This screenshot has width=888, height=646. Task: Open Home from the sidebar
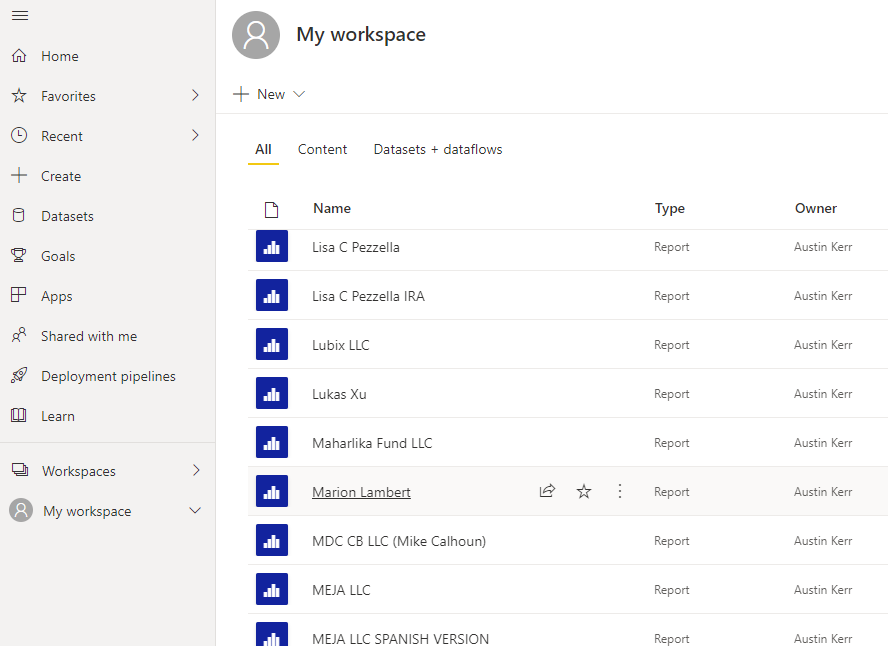tap(59, 56)
